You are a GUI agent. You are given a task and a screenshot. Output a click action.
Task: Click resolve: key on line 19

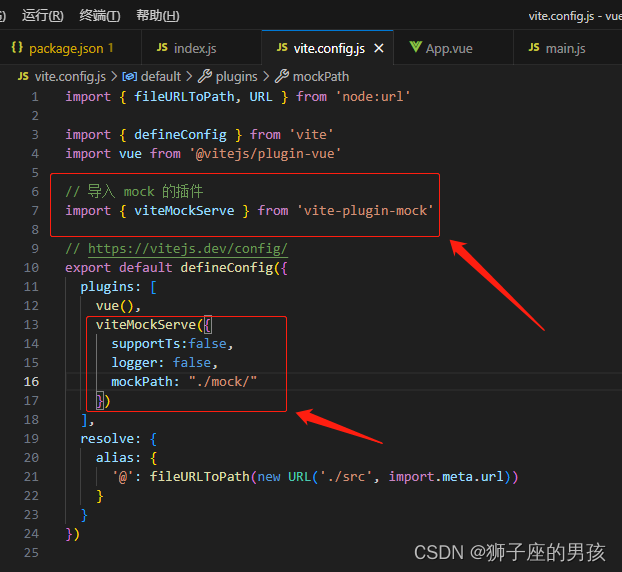coord(111,439)
